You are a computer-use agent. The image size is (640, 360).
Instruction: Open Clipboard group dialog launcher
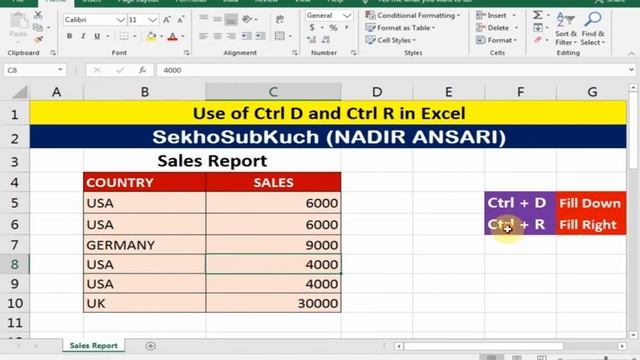(53, 53)
